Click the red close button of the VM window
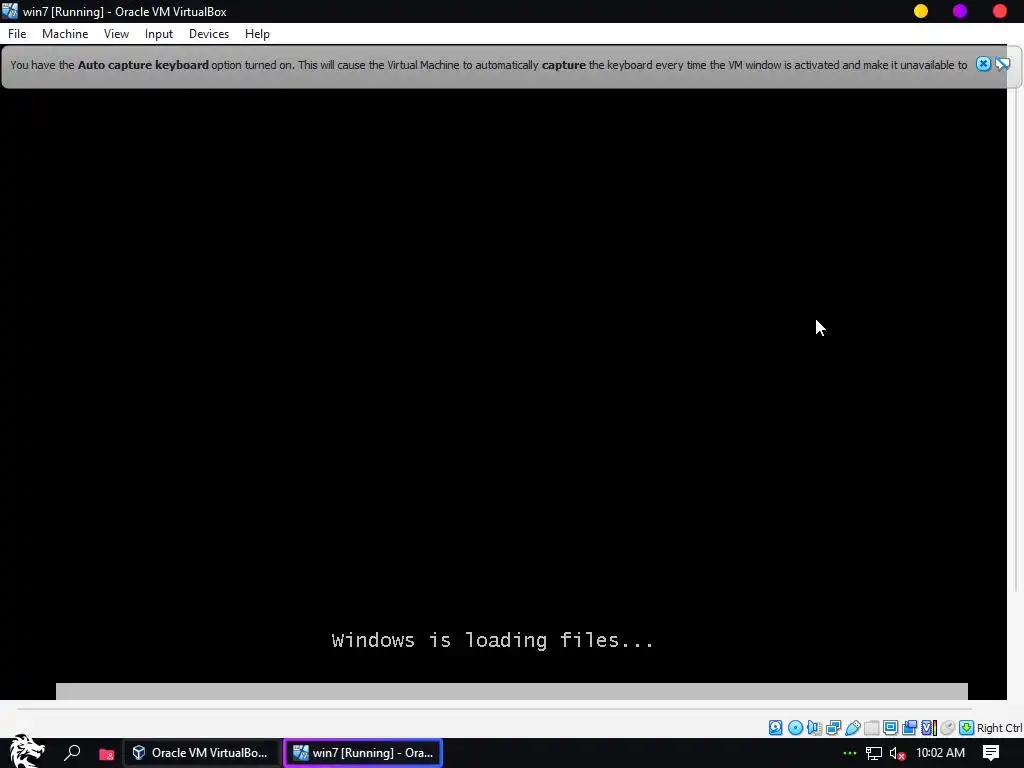 (999, 11)
